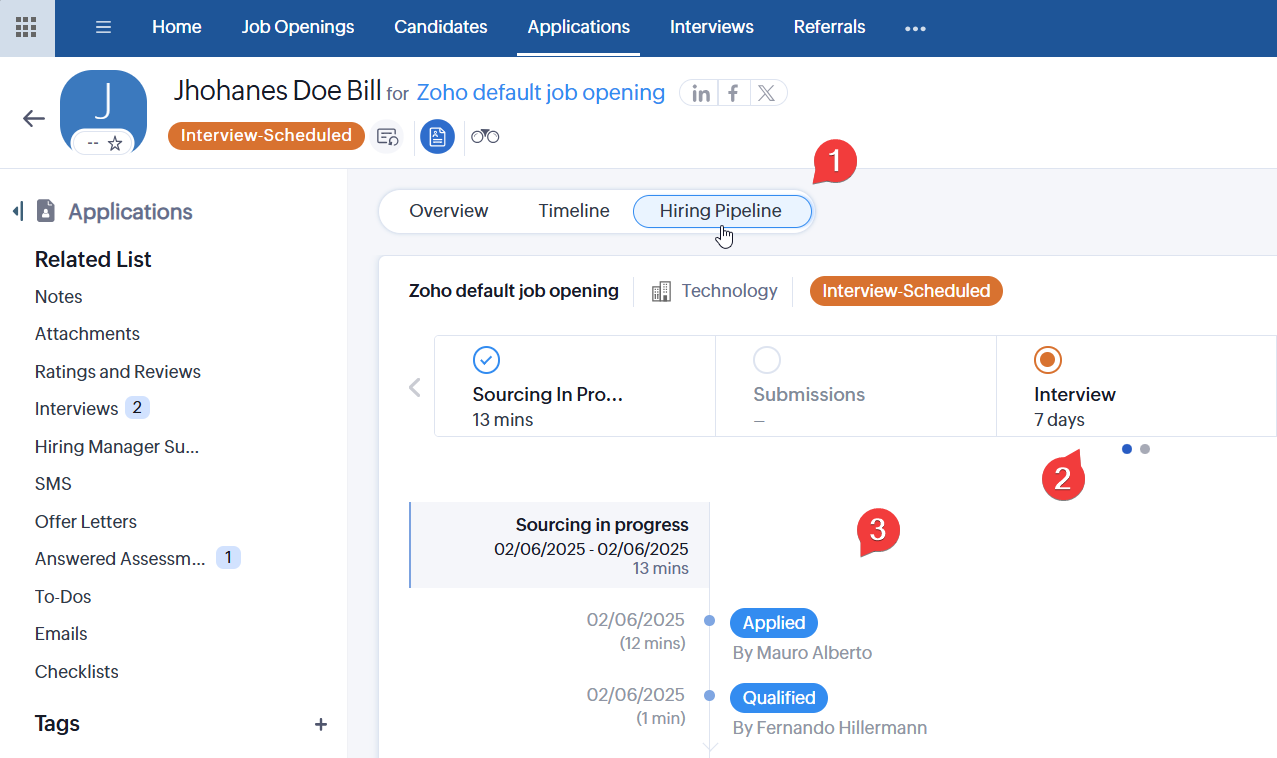Open the candidate's LinkedIn profile icon
Viewport: 1277px width, 758px height.
click(x=701, y=93)
